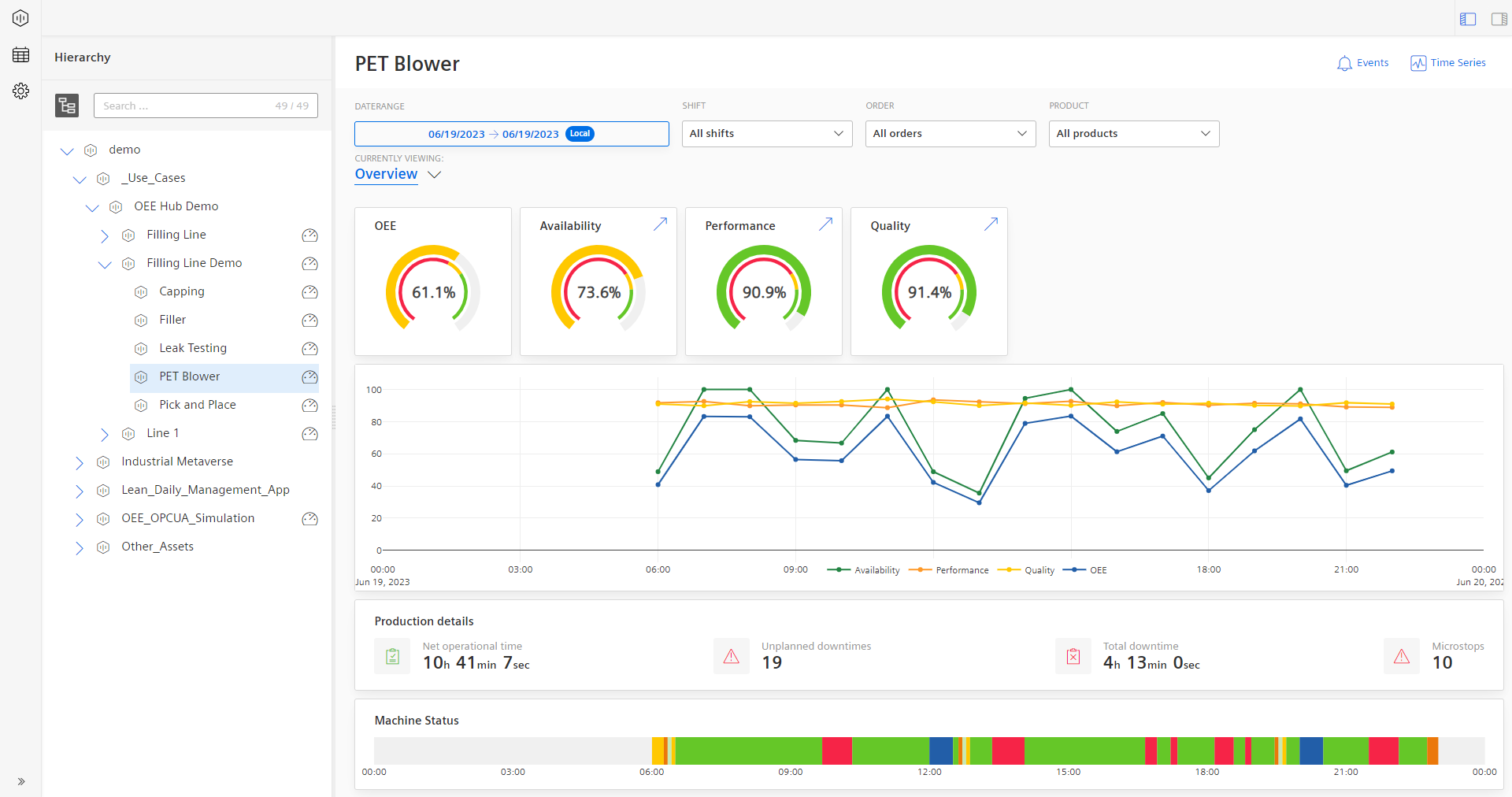Click the gauge icon for Line 1
Screen dimensions: 1512x797
(x=310, y=434)
